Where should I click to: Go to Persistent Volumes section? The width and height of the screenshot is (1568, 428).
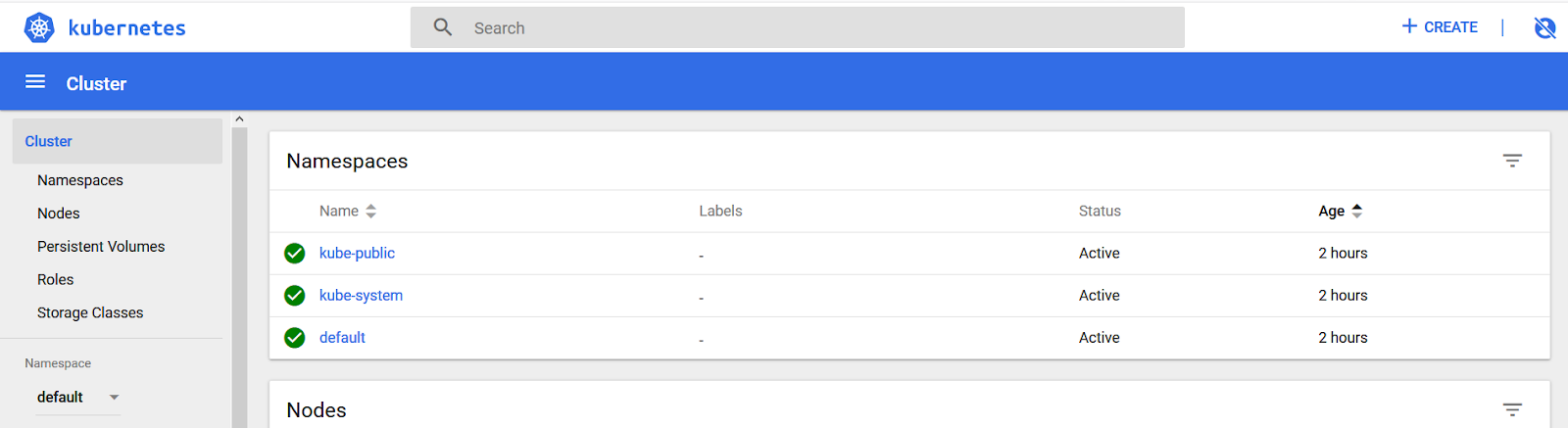[x=101, y=247]
